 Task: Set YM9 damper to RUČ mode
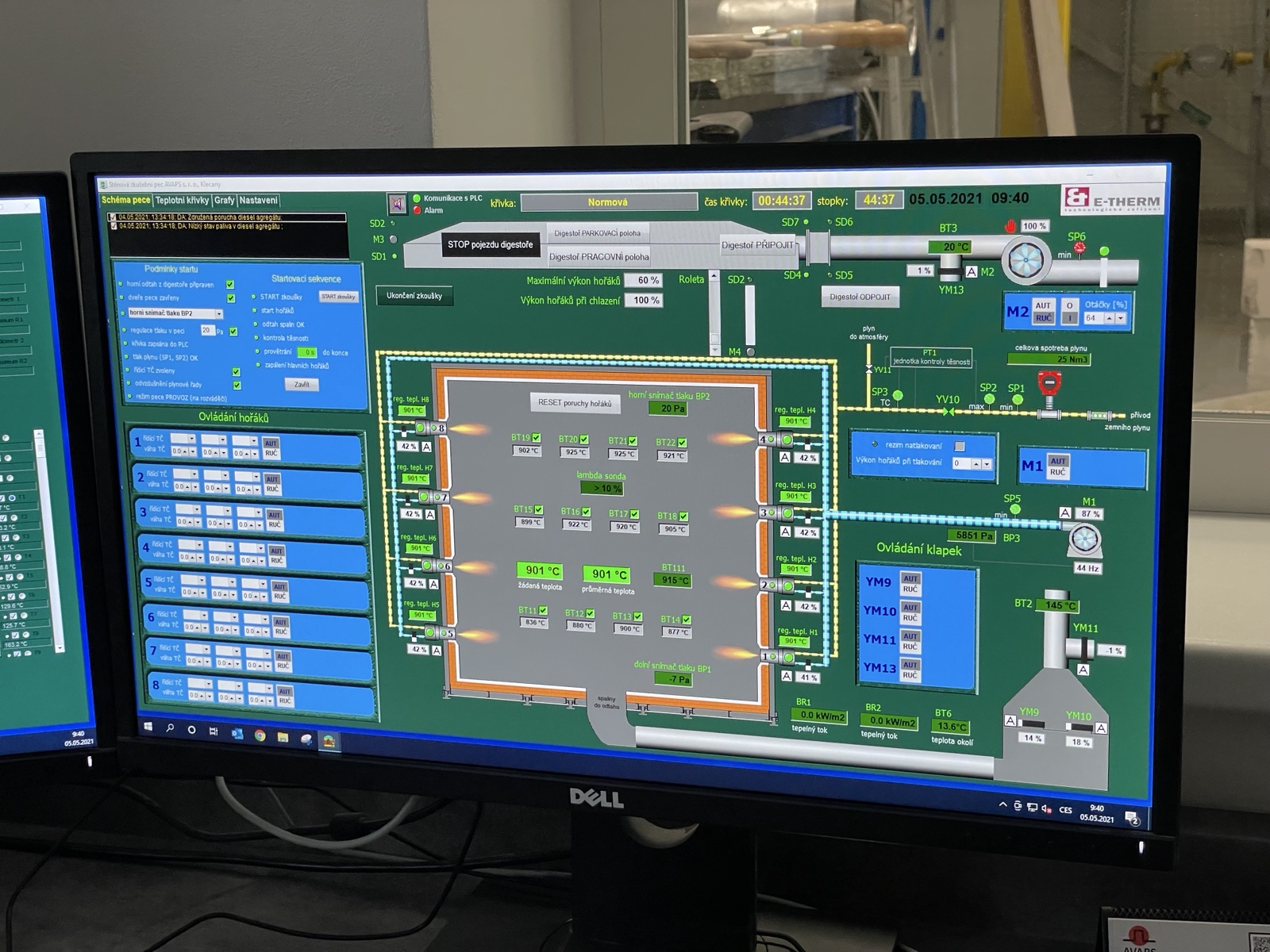[x=910, y=589]
